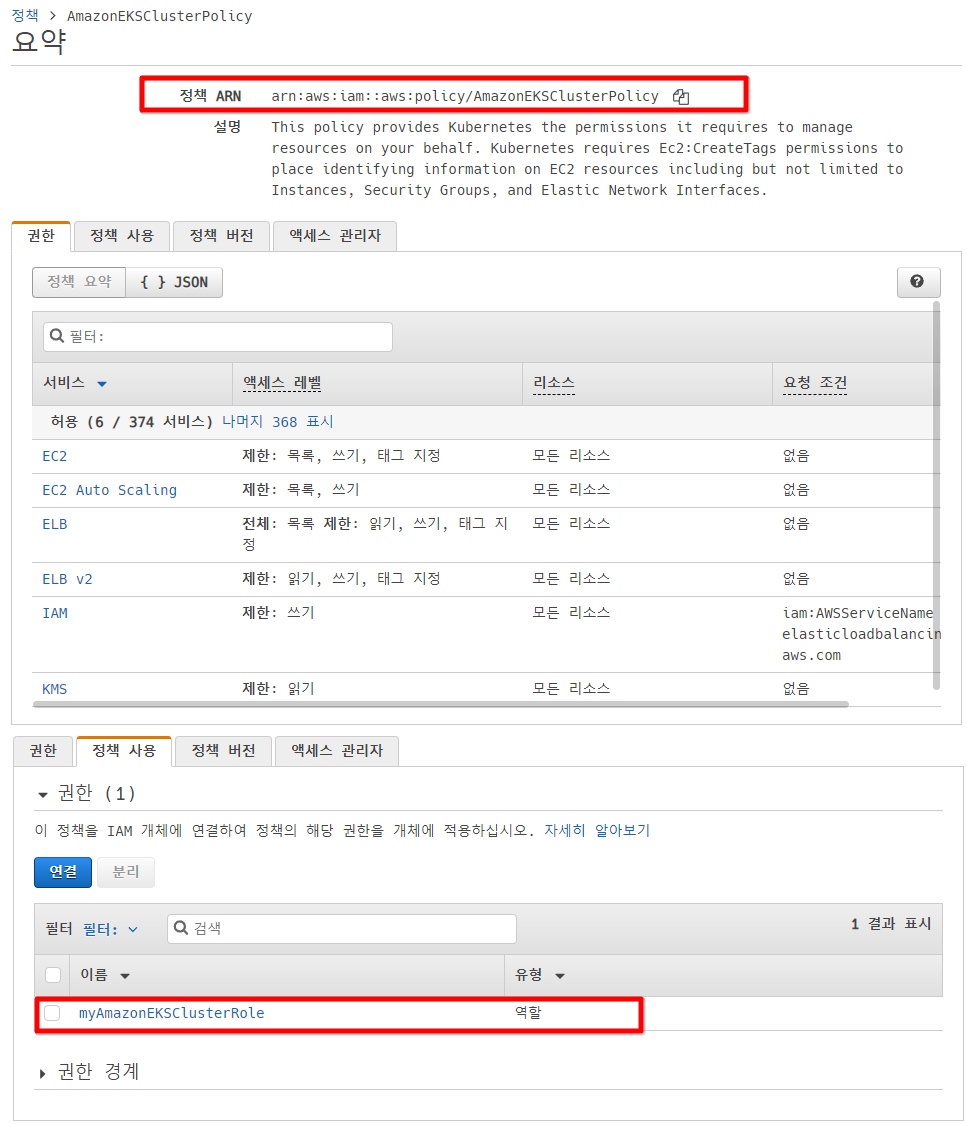Switch to upper 정책 사용 tab
The image size is (967, 1124).
pyautogui.click(x=122, y=236)
